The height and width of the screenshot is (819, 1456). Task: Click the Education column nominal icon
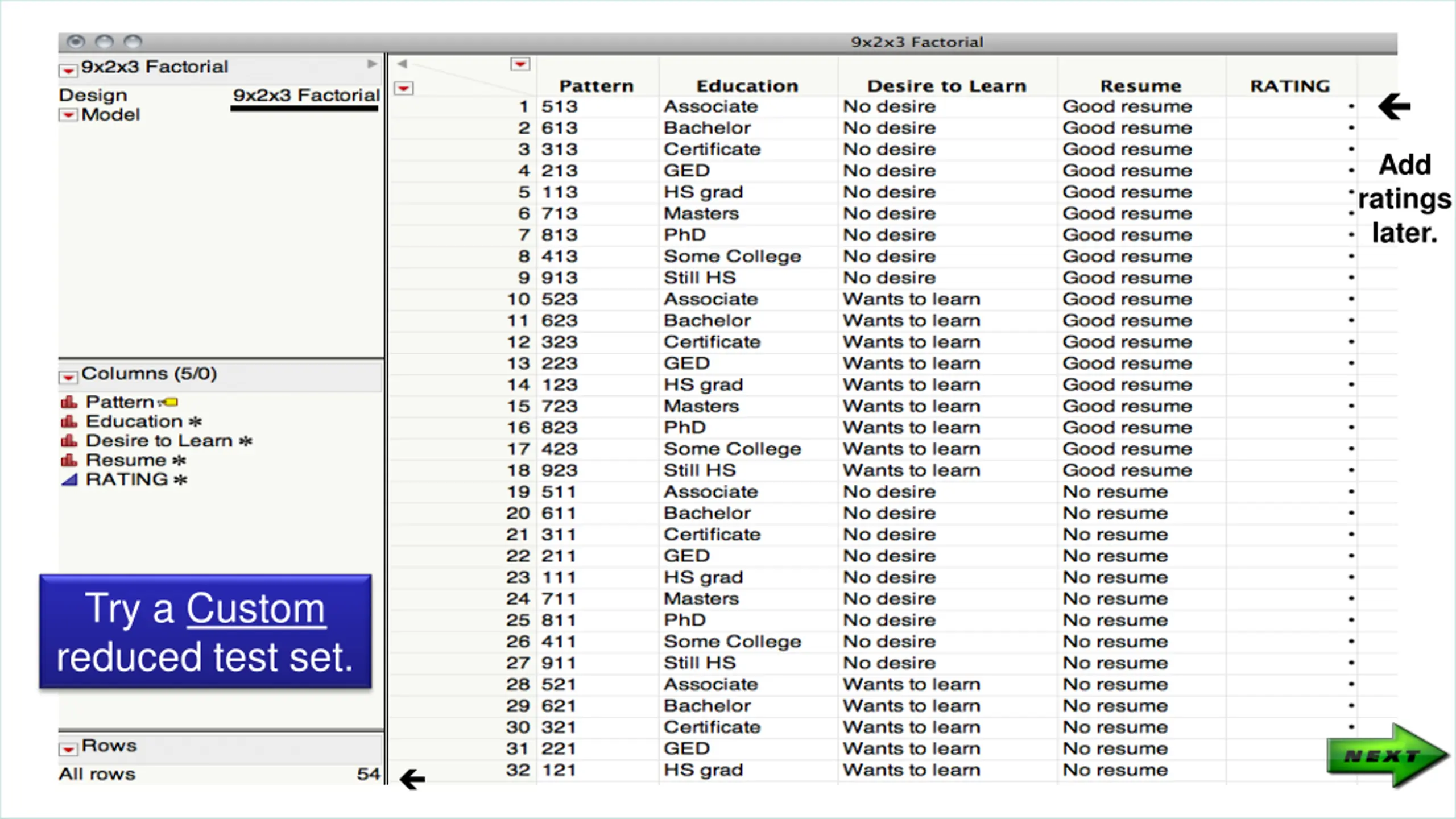(x=69, y=421)
